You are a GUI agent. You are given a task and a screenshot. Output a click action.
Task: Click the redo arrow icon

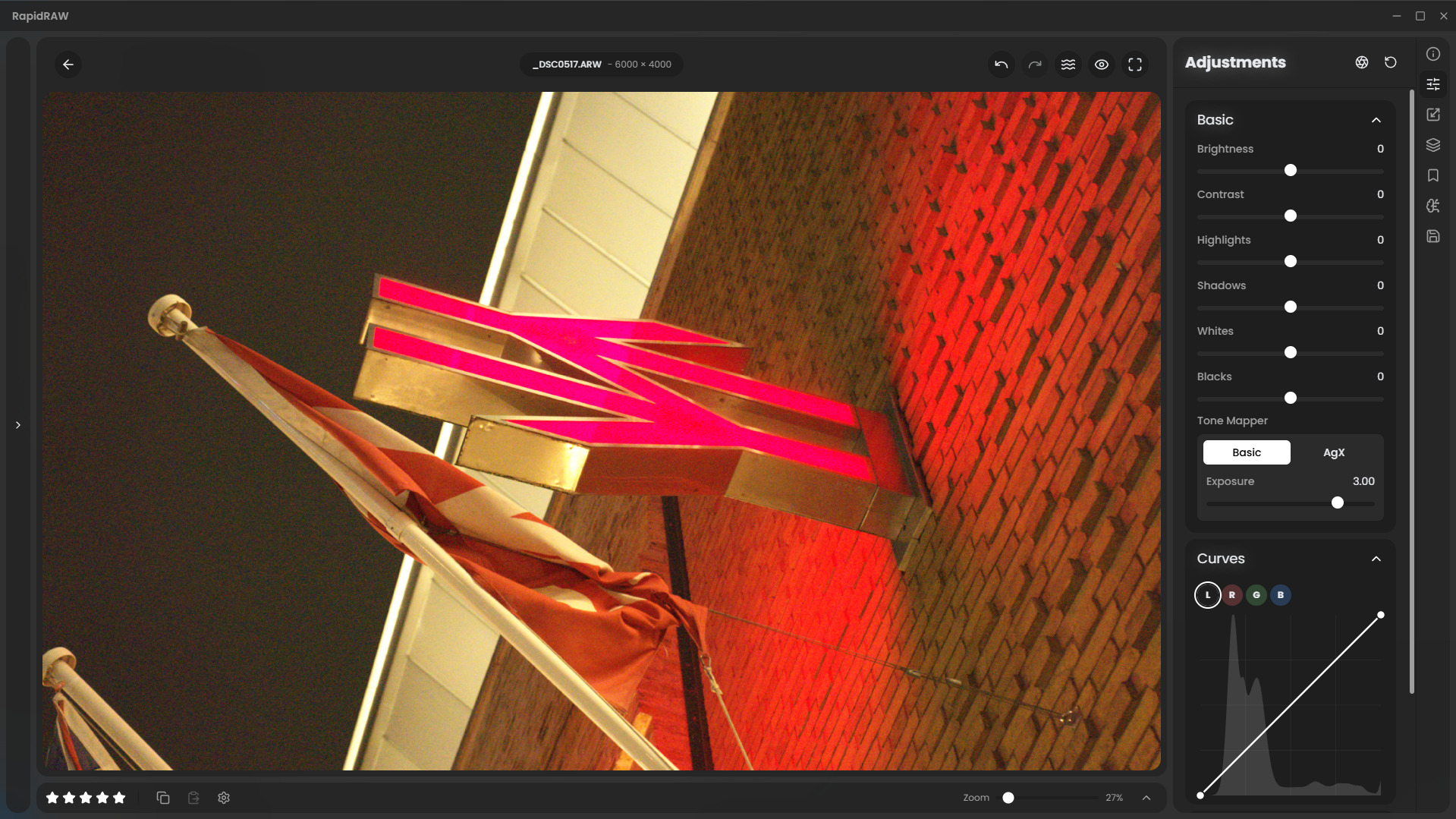pos(1034,65)
